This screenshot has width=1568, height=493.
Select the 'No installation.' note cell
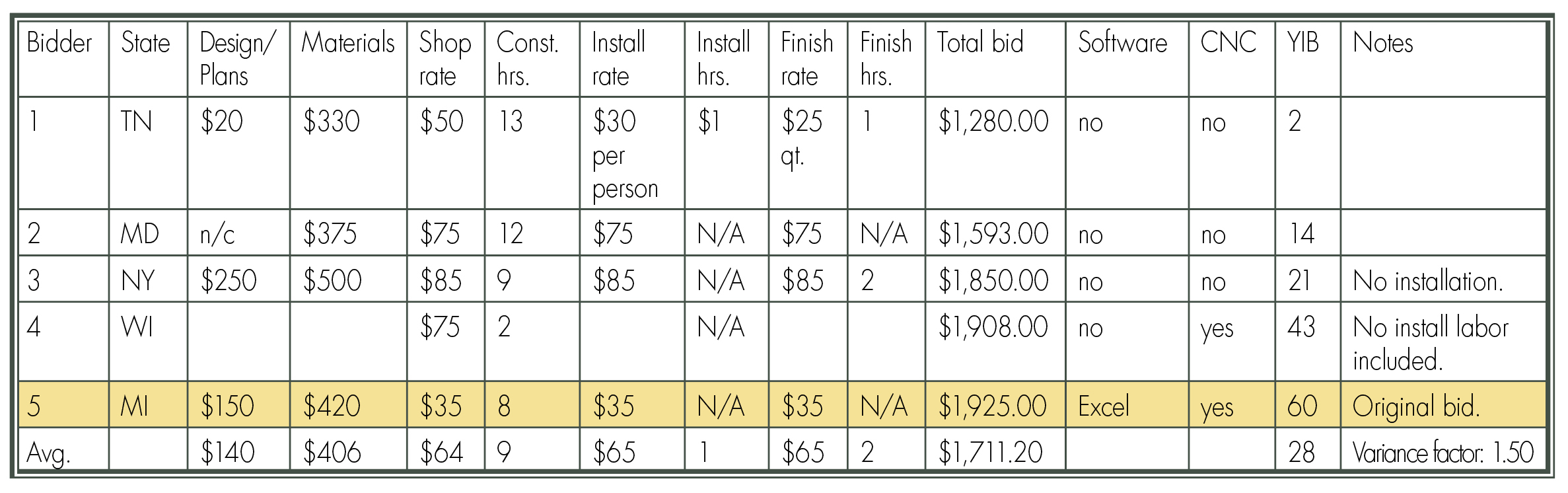point(1443,280)
